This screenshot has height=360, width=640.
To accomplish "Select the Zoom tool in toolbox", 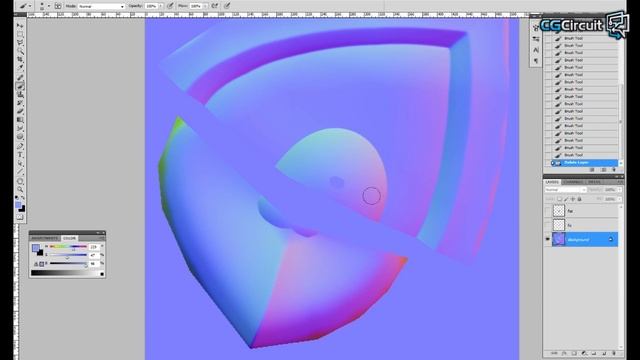I will click(x=20, y=189).
